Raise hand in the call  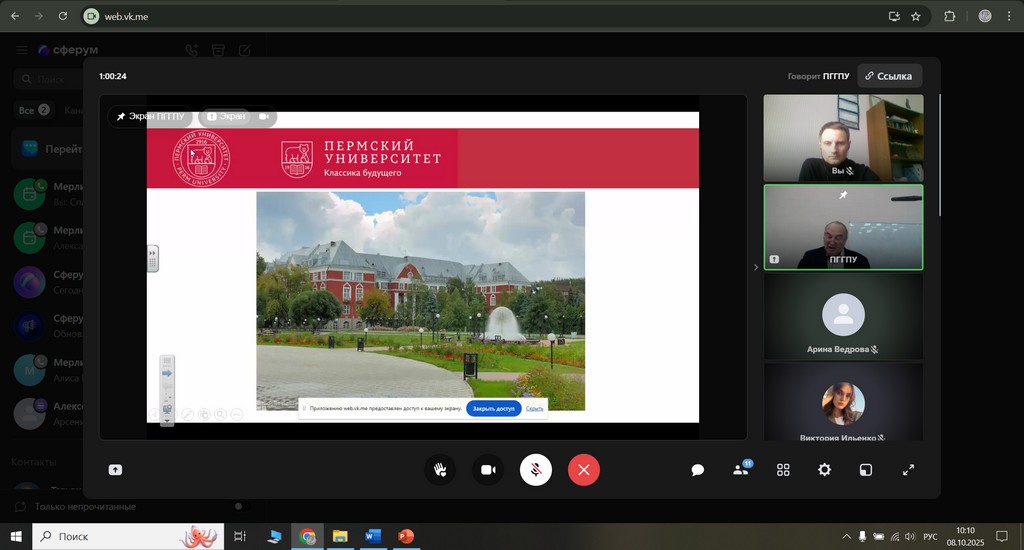pos(439,470)
